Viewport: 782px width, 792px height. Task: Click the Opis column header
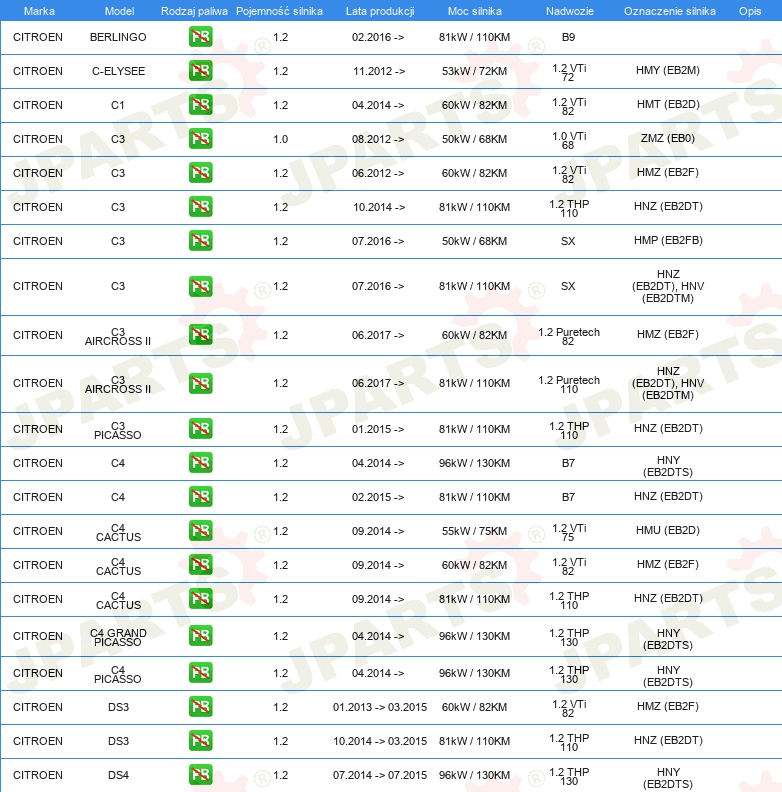(749, 10)
